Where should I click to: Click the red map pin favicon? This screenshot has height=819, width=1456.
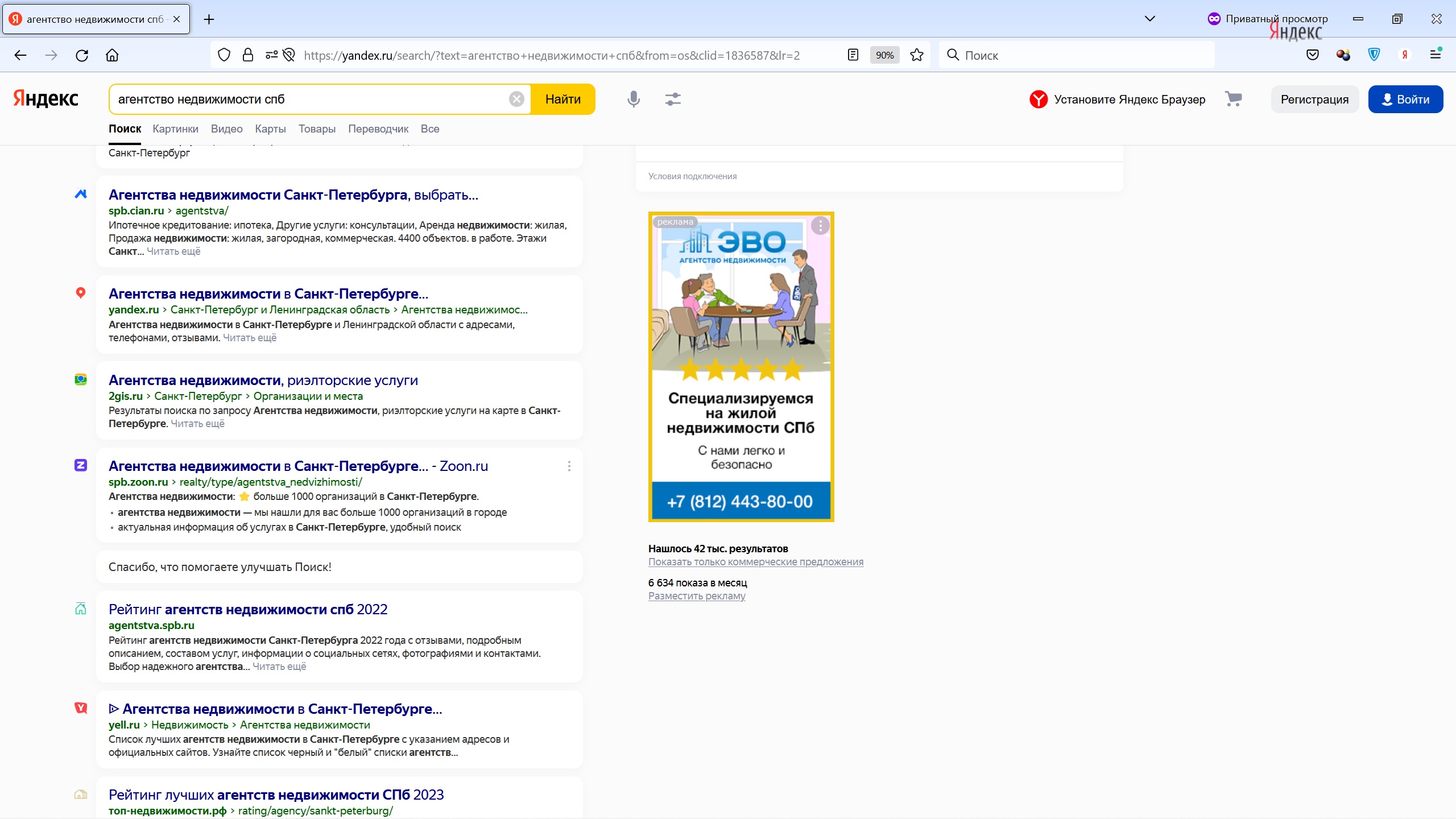tap(81, 293)
